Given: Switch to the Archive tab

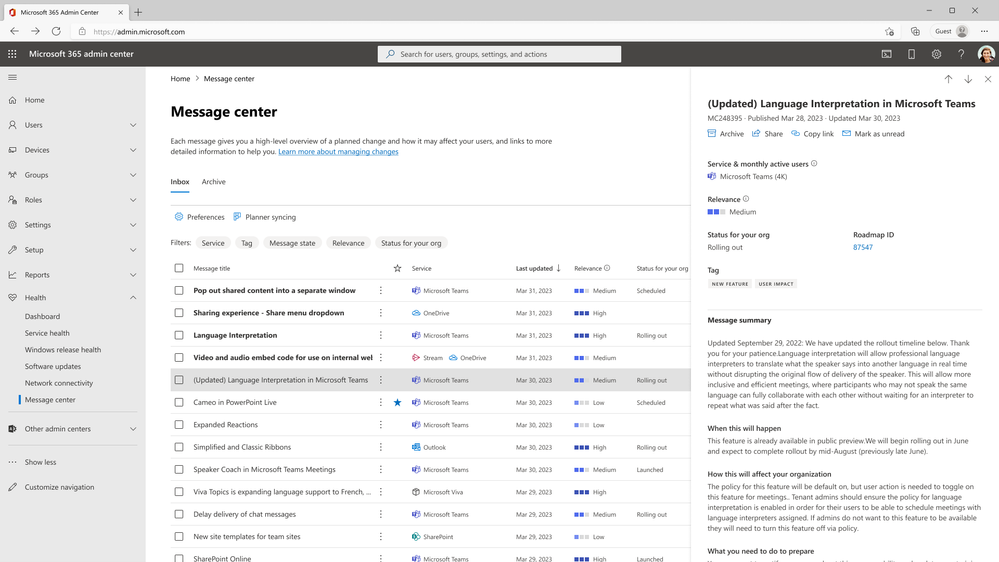Looking at the screenshot, I should (213, 182).
